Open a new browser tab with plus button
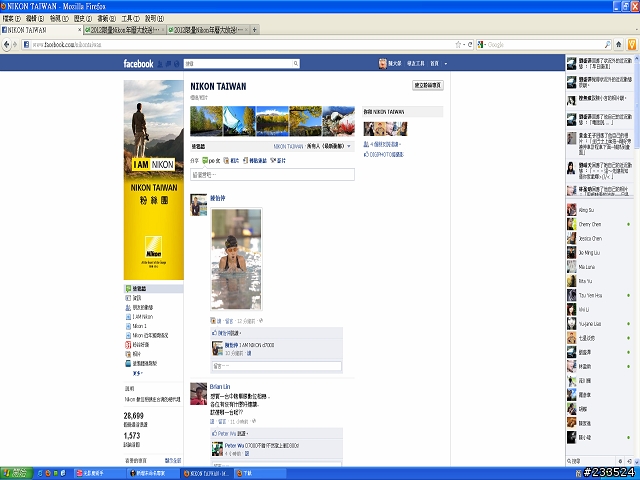Viewport: 640px width, 480px height. [x=254, y=30]
